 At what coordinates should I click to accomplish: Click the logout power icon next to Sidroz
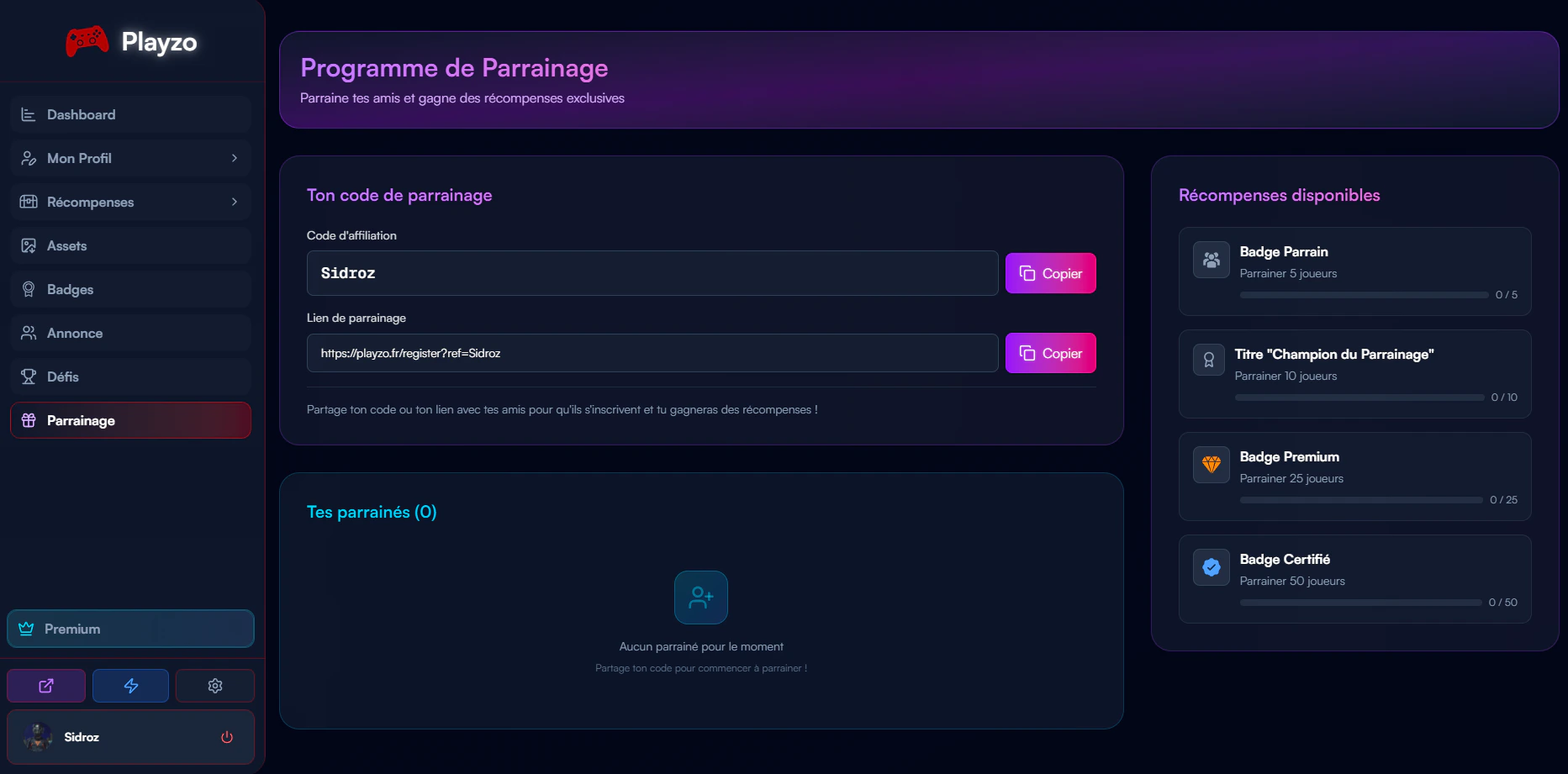coord(225,737)
